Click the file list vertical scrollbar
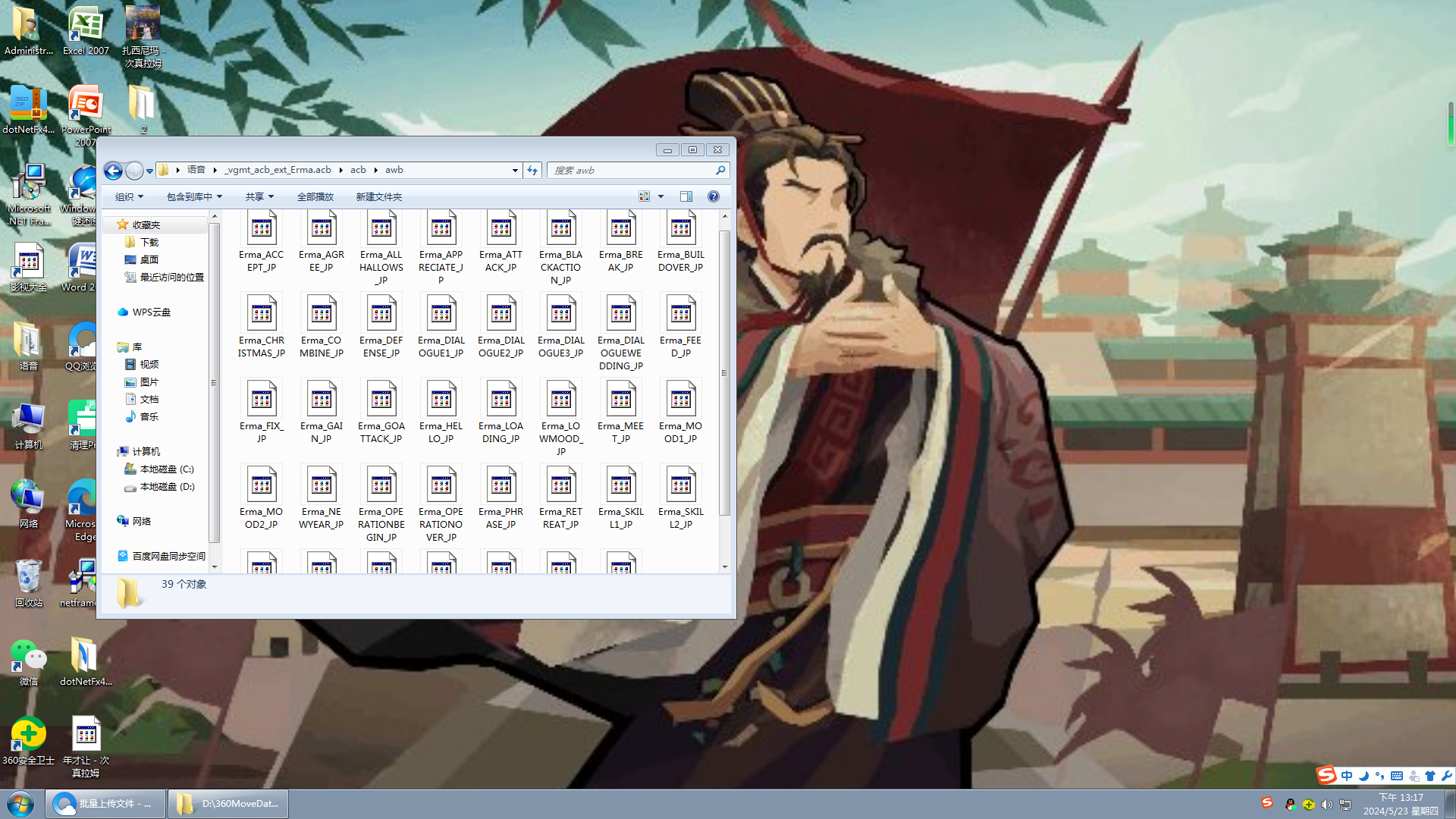Image resolution: width=1456 pixels, height=819 pixels. pos(725,373)
